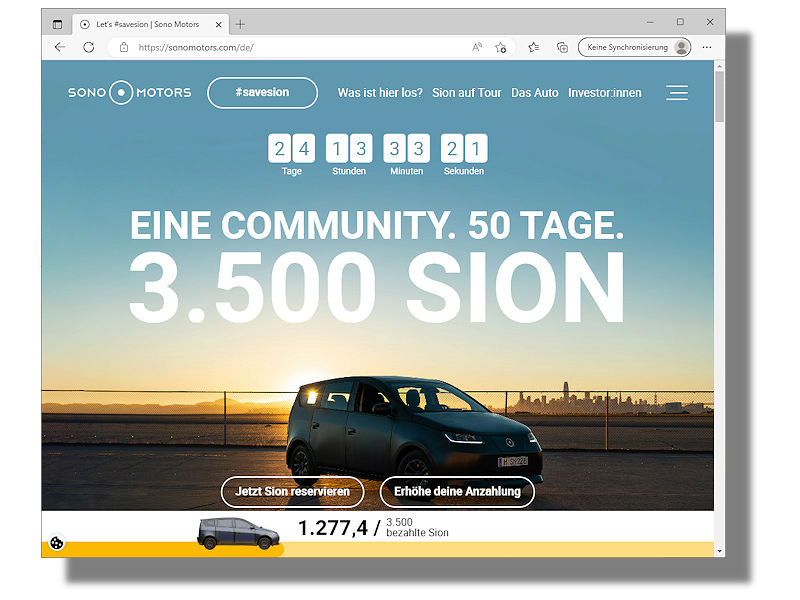The width and height of the screenshot is (800, 600).
Task: Open the read aloud icon
Action: [x=477, y=47]
